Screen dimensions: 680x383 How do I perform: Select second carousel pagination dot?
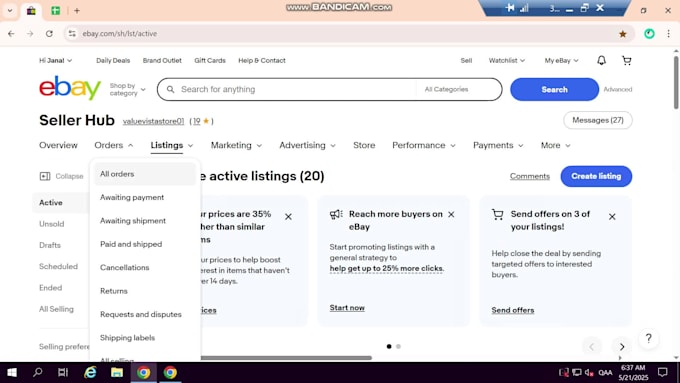pos(399,346)
